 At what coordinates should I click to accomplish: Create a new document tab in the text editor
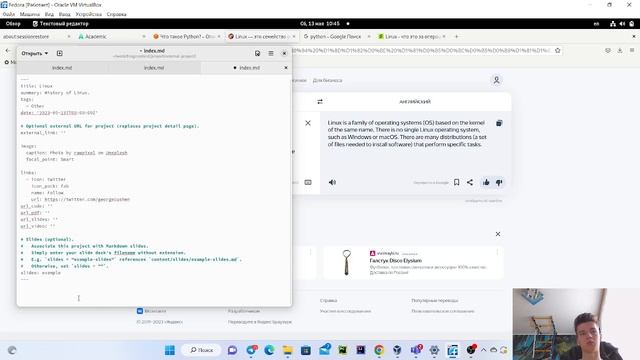[x=60, y=53]
